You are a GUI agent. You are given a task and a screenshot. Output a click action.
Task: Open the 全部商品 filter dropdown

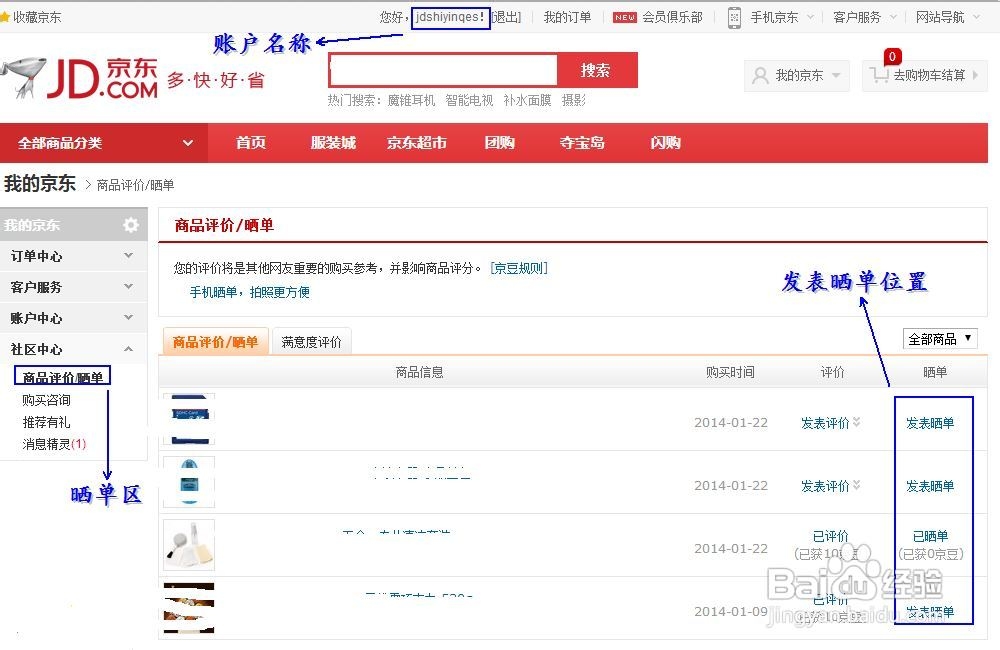(938, 338)
